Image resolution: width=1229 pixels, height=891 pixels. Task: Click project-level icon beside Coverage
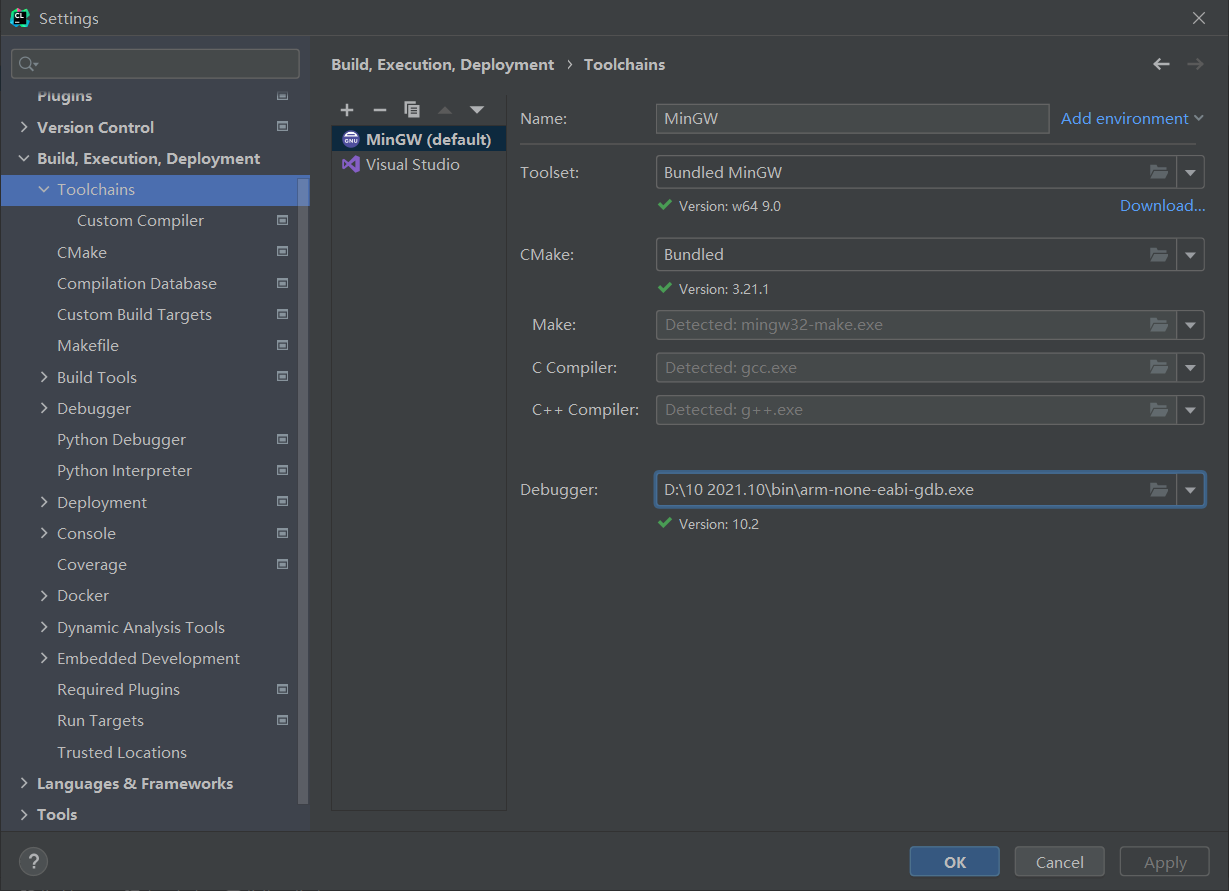[x=282, y=564]
